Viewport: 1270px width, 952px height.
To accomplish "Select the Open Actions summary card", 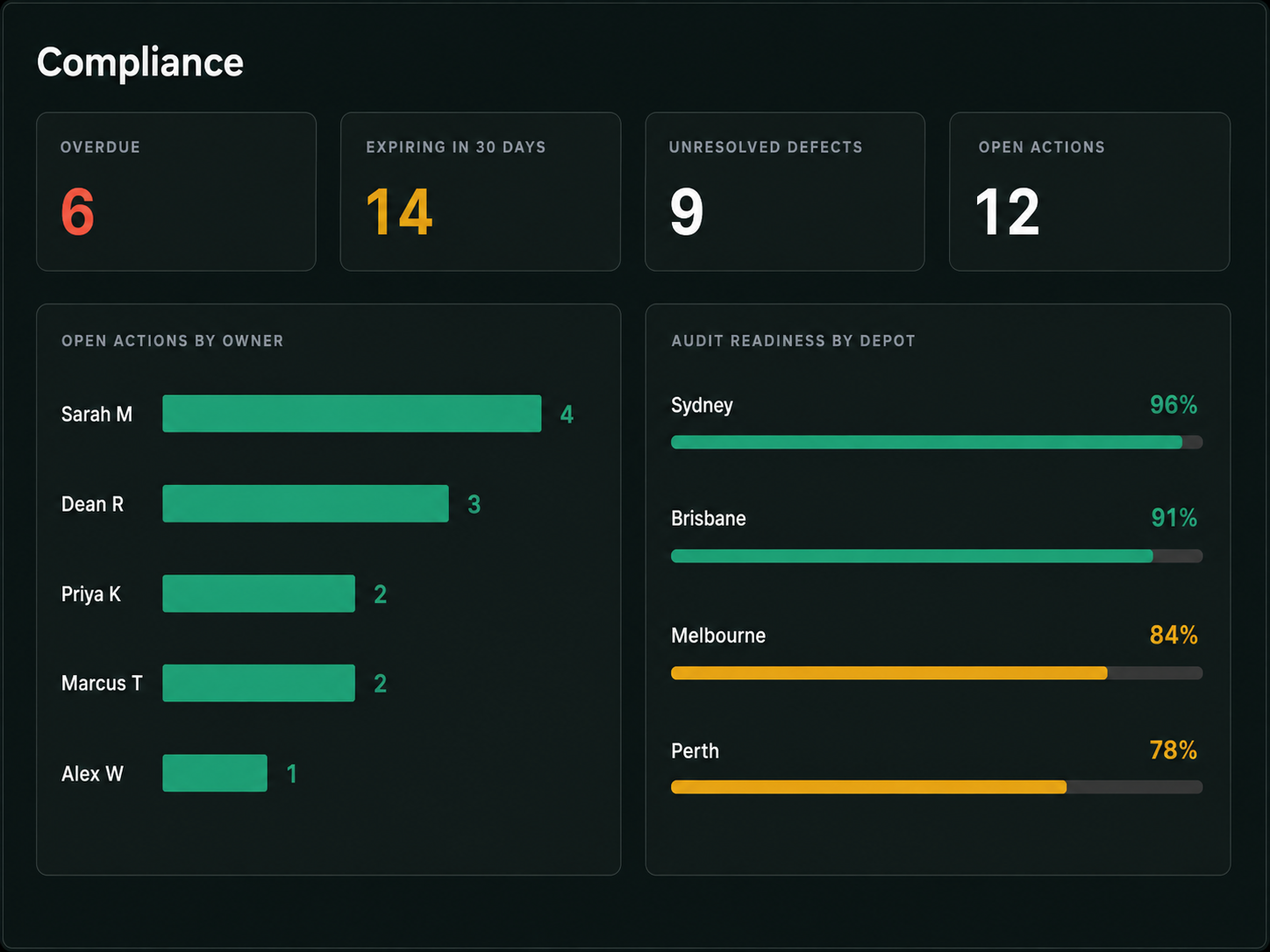I will click(1089, 191).
